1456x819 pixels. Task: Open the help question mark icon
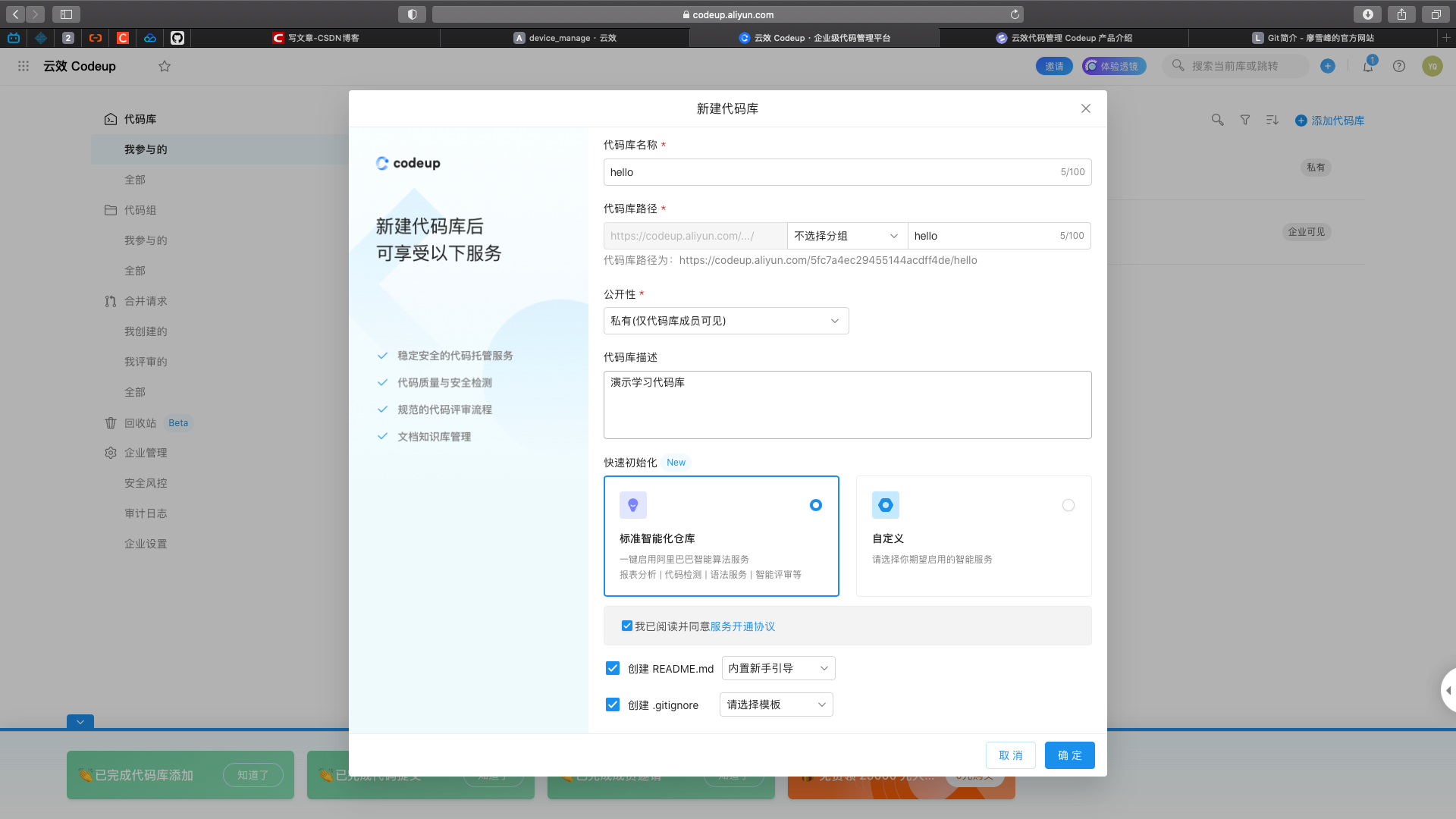point(1399,67)
